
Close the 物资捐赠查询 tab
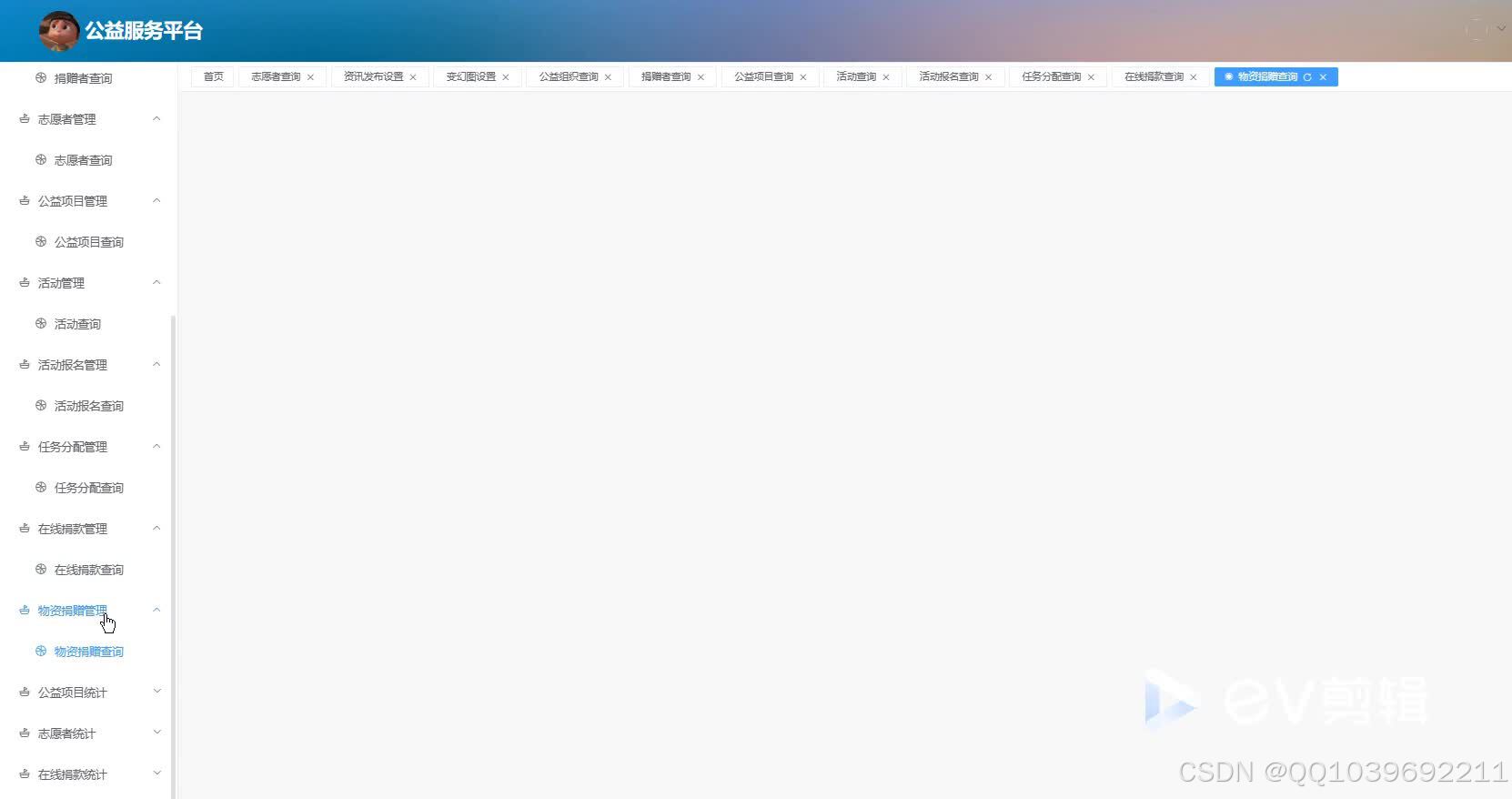coord(1323,77)
